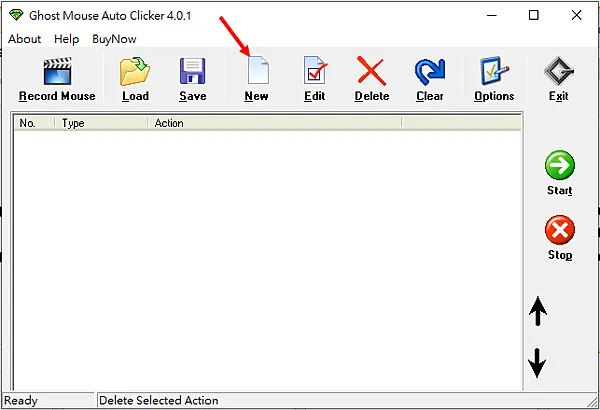Open the Options settings icon
Viewport: 600px width, 410px height.
coord(494,71)
